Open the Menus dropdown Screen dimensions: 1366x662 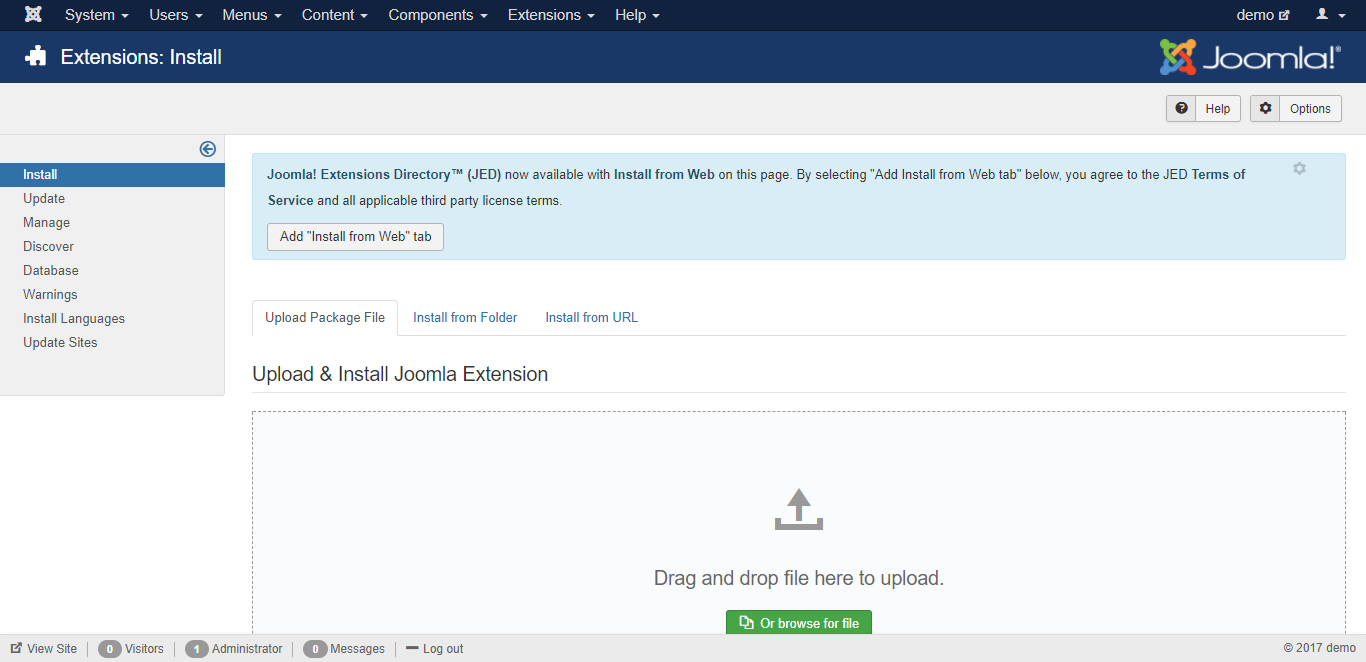[252, 15]
